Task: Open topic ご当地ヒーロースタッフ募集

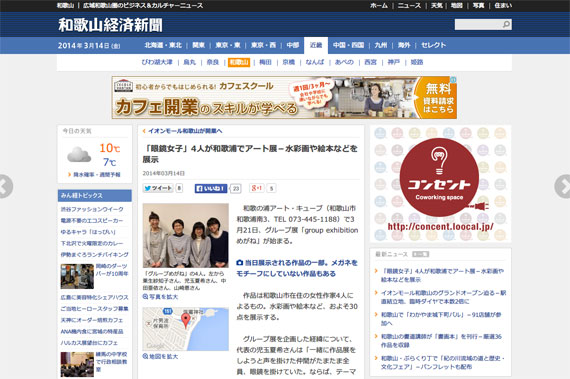Action: [x=95, y=309]
